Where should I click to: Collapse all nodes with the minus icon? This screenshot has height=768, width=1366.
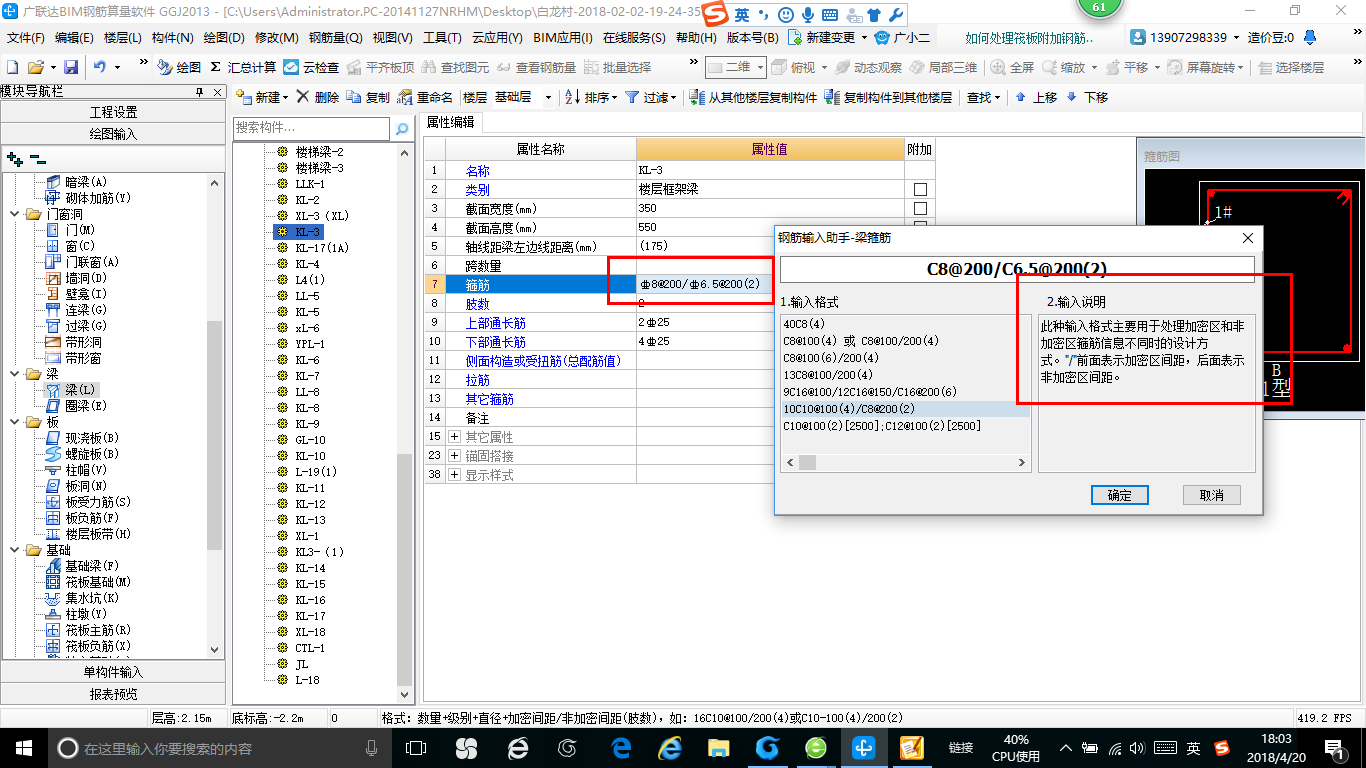click(37, 158)
